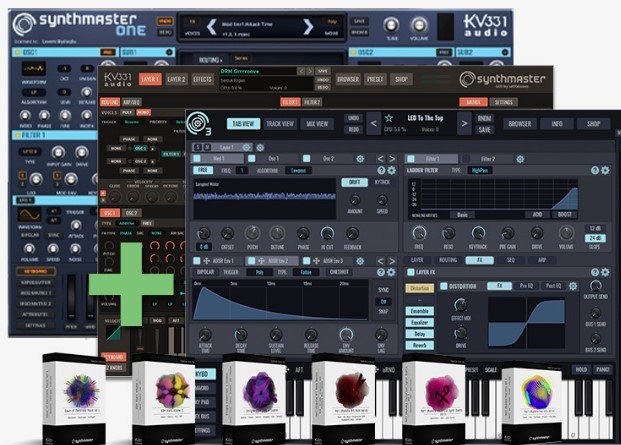This screenshot has height=445, width=621.
Task: Click the filter Freq knob
Action: click(x=419, y=233)
